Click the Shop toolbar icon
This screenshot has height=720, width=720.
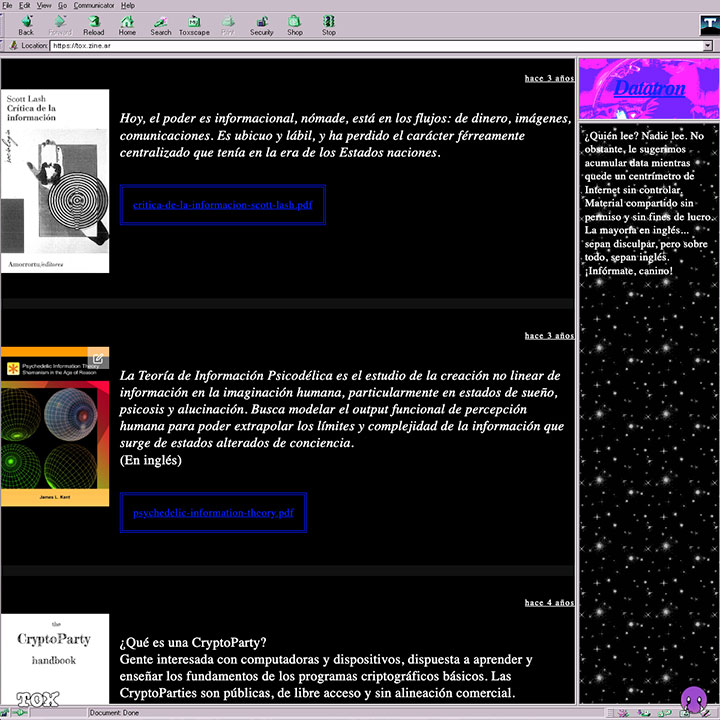pyautogui.click(x=295, y=25)
